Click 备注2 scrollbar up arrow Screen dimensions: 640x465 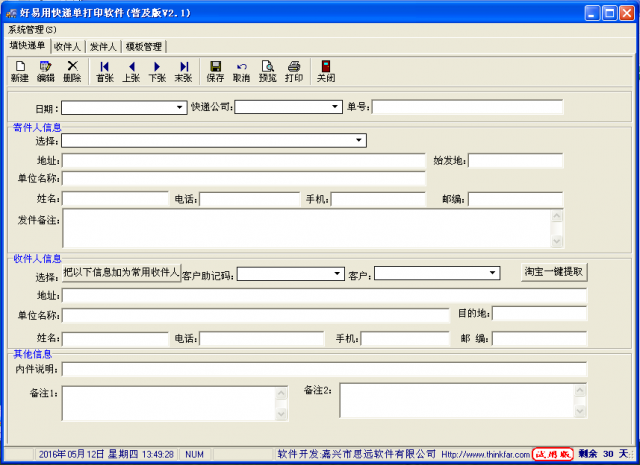(580, 390)
